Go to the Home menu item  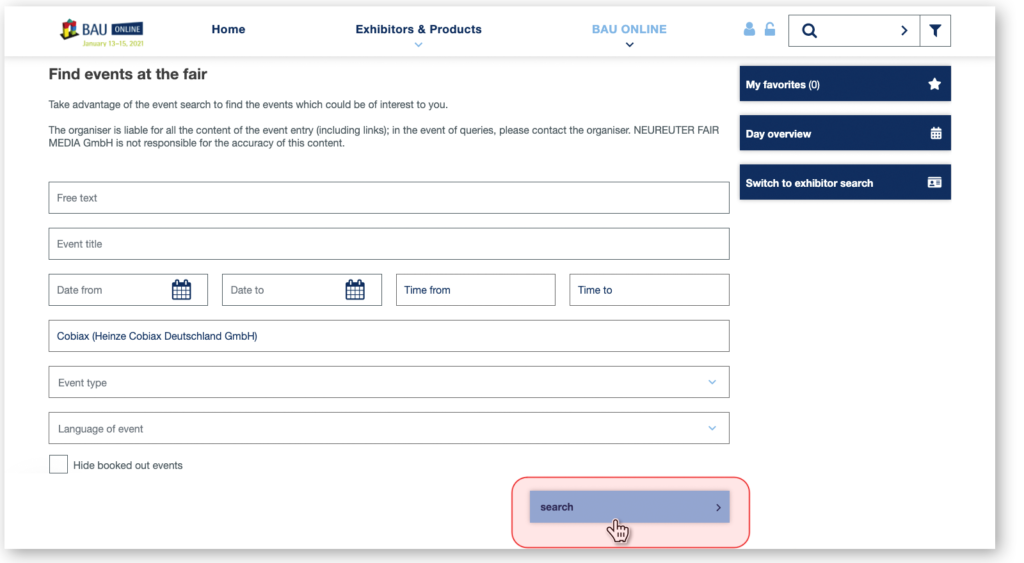click(228, 30)
